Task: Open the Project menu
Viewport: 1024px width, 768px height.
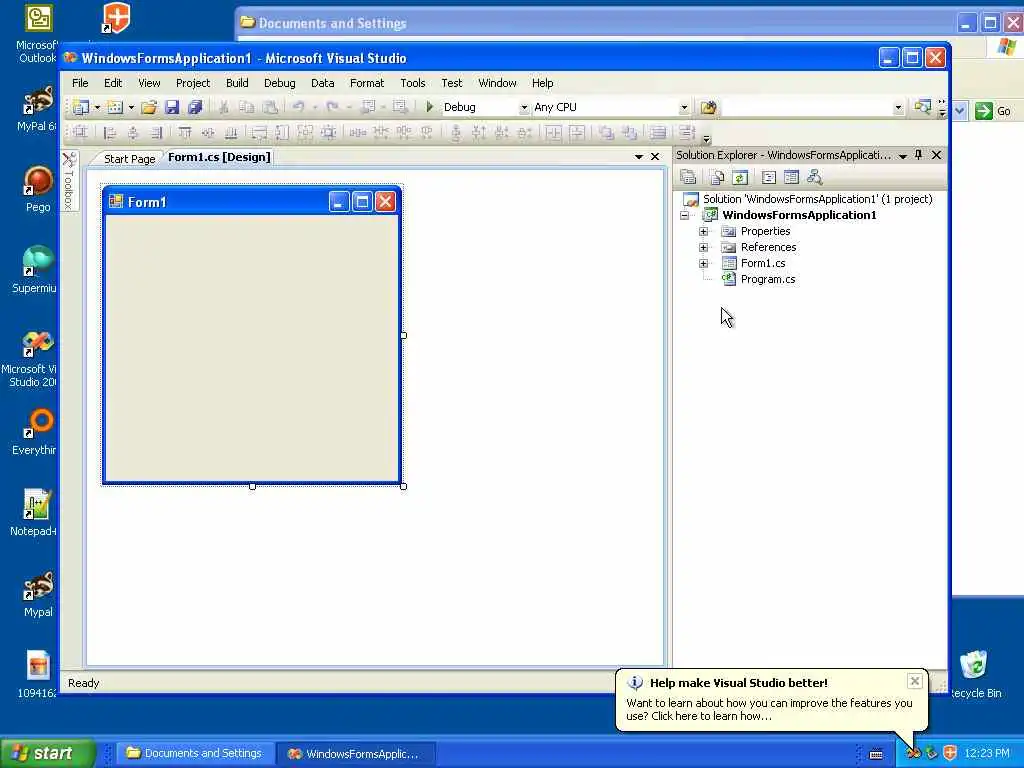Action: pos(193,83)
